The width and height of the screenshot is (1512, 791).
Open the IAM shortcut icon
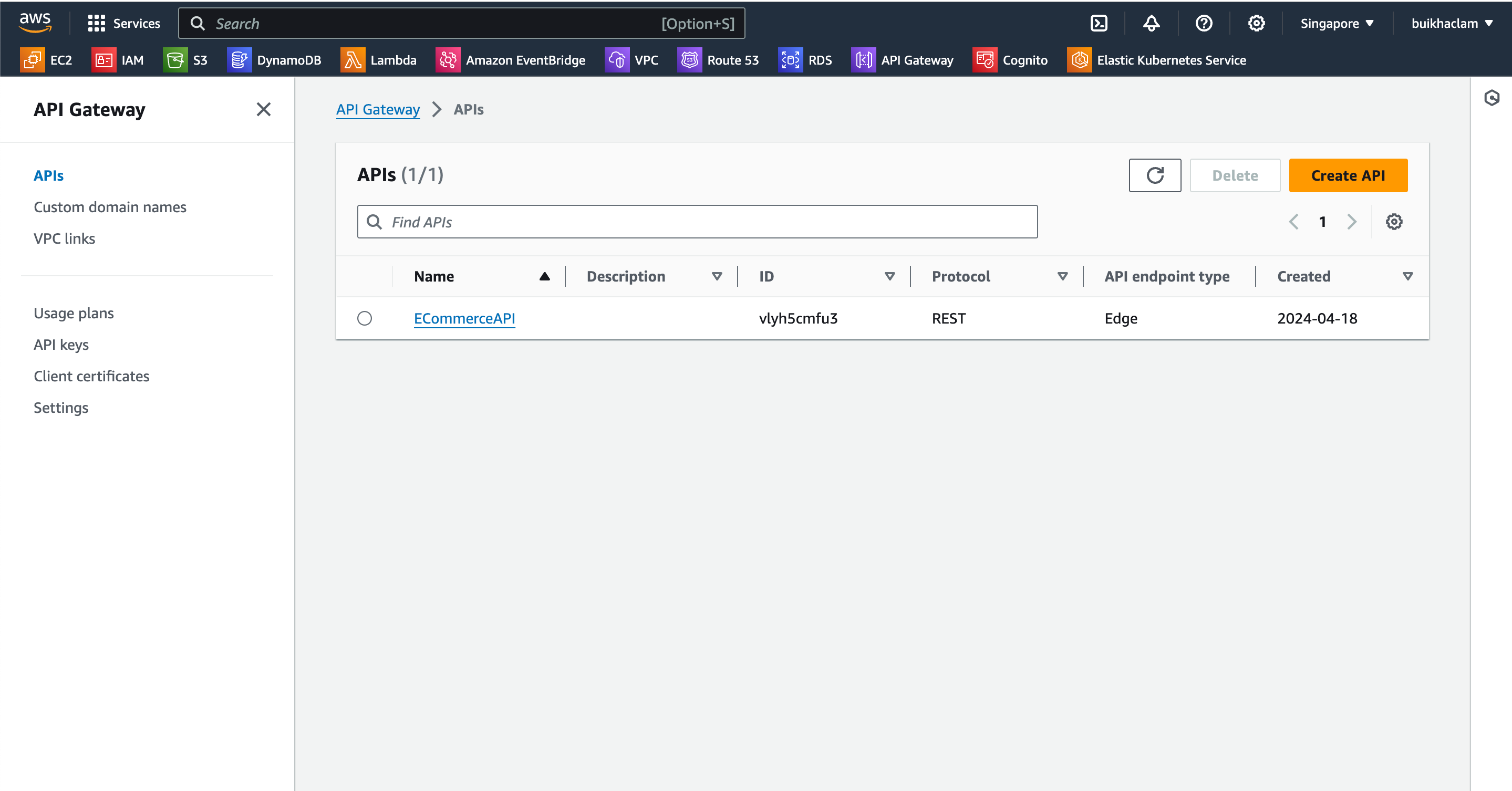(x=104, y=60)
